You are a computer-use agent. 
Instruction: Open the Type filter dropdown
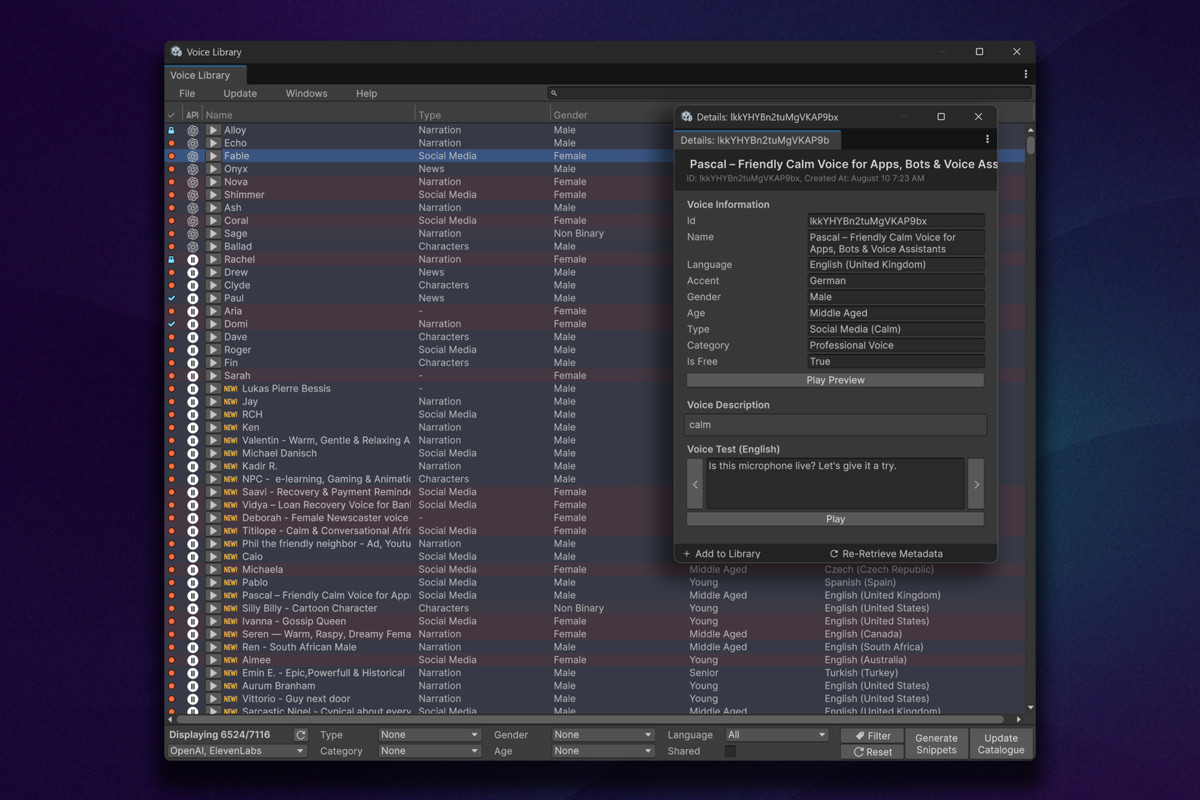[428, 734]
